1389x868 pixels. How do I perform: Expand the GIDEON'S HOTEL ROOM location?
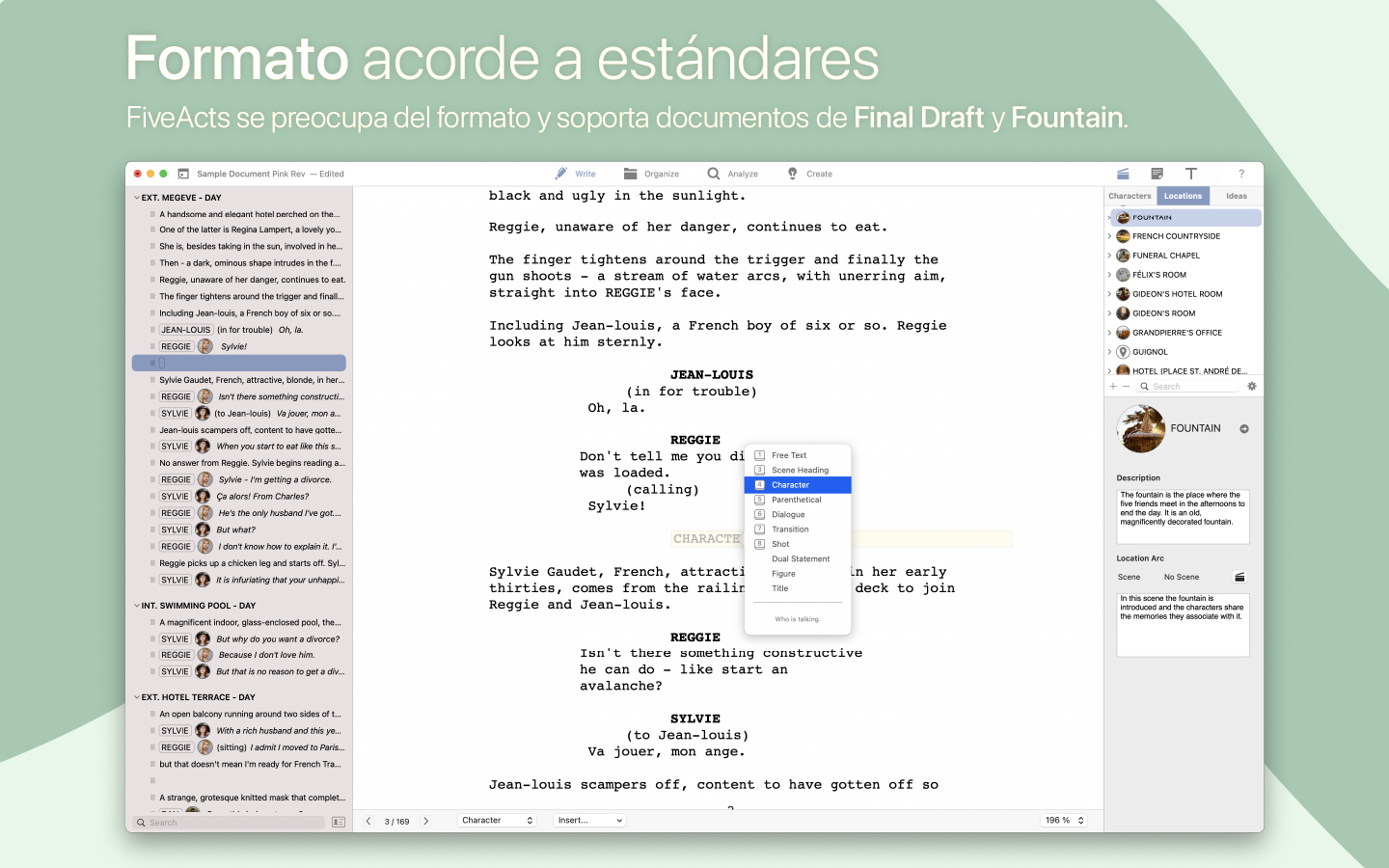tap(1109, 294)
